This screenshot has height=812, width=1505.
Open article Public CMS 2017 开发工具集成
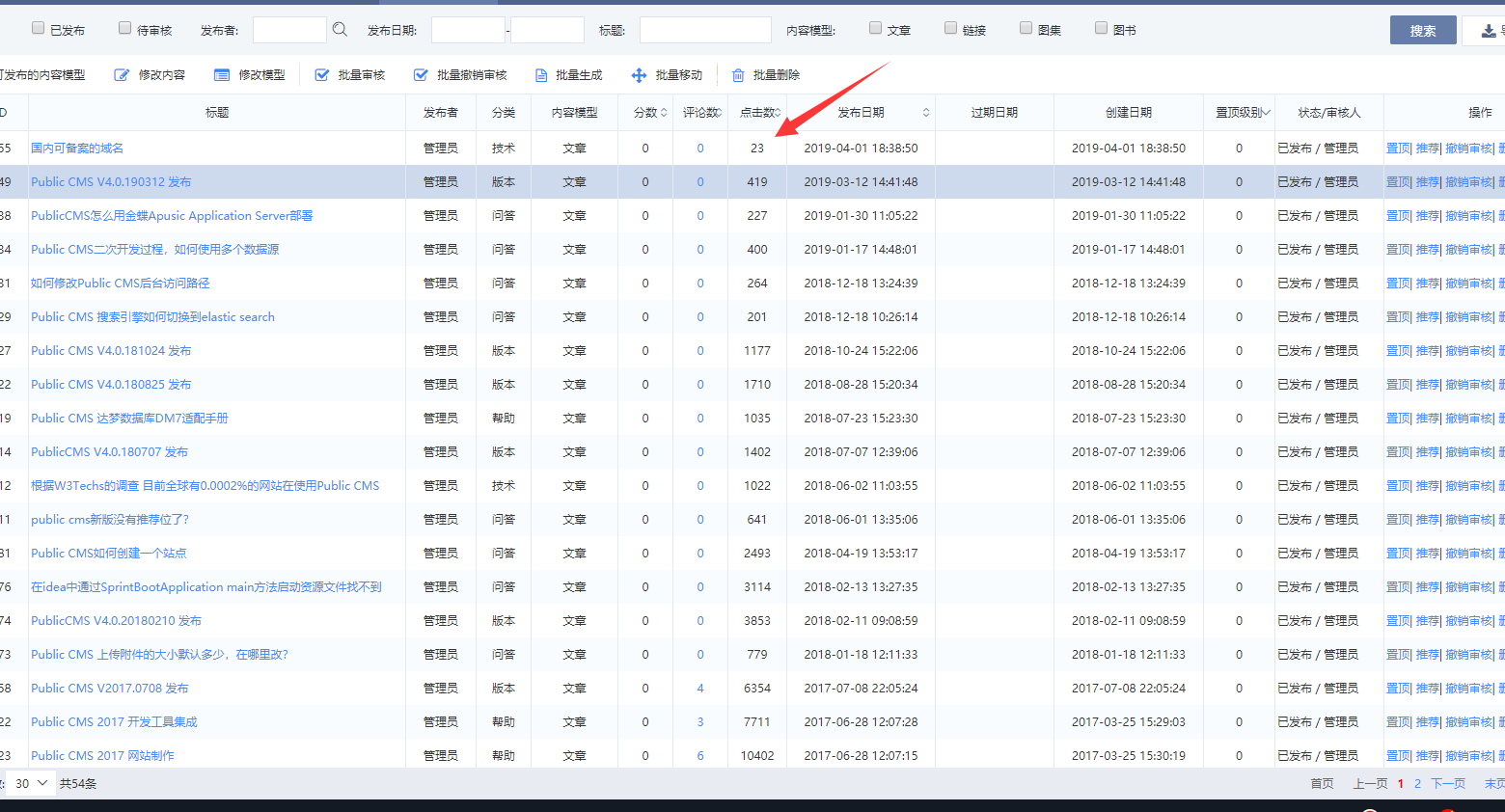pos(114,722)
